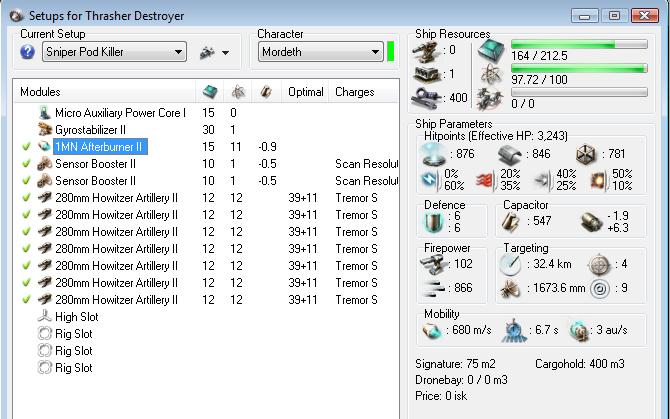
Task: Select the topmost Rig Slot row
Action: [207, 334]
